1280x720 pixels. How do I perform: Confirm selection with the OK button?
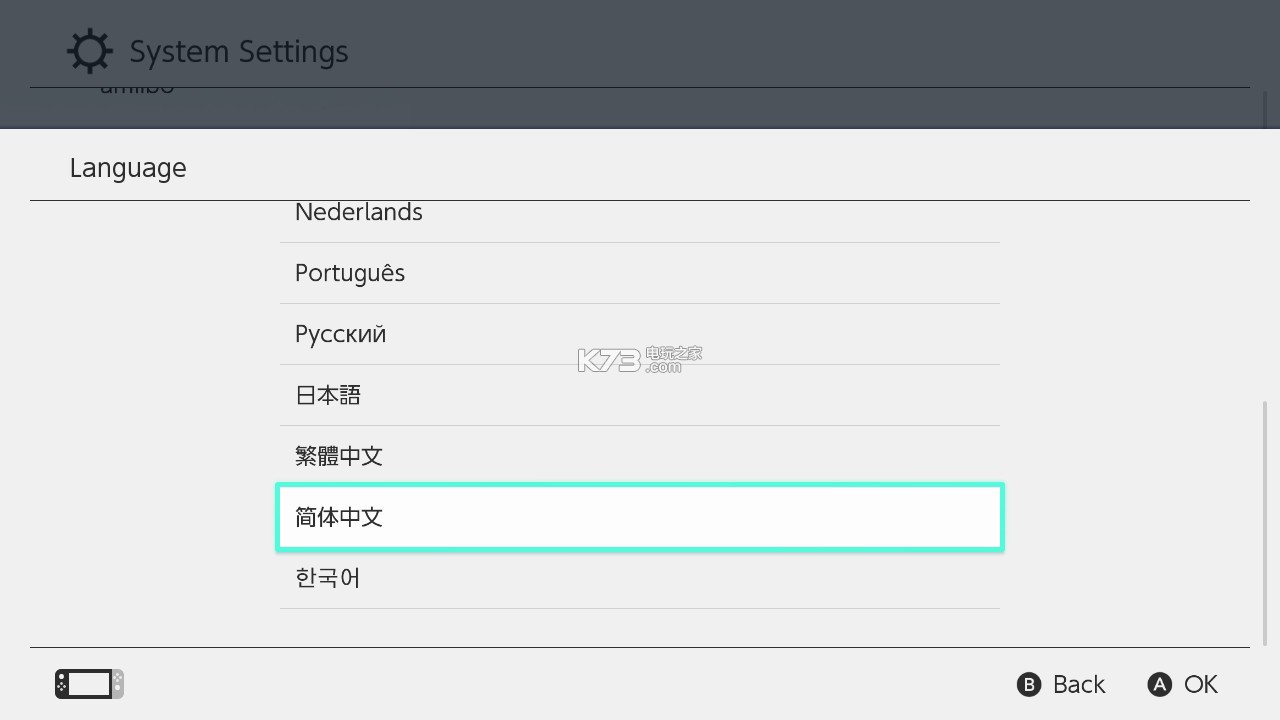click(x=1182, y=684)
